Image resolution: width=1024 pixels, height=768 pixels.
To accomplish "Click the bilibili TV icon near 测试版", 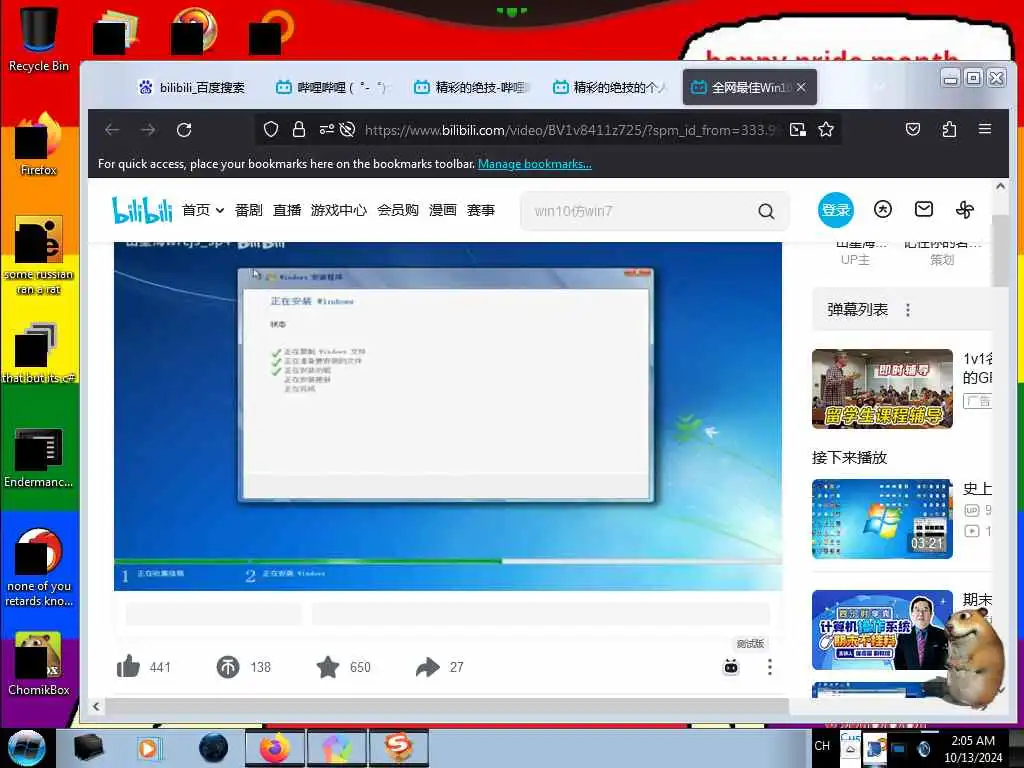I will tap(731, 667).
